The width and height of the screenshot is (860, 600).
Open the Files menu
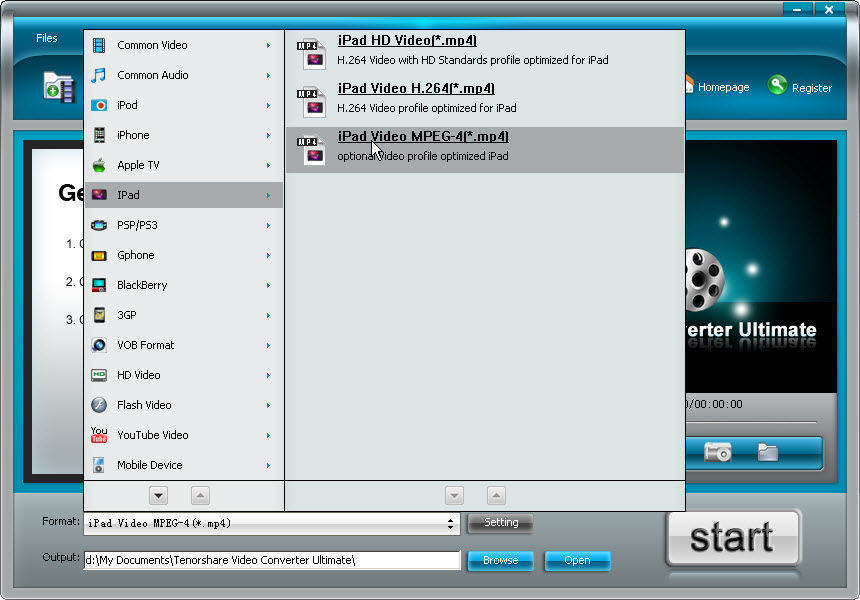pos(47,38)
